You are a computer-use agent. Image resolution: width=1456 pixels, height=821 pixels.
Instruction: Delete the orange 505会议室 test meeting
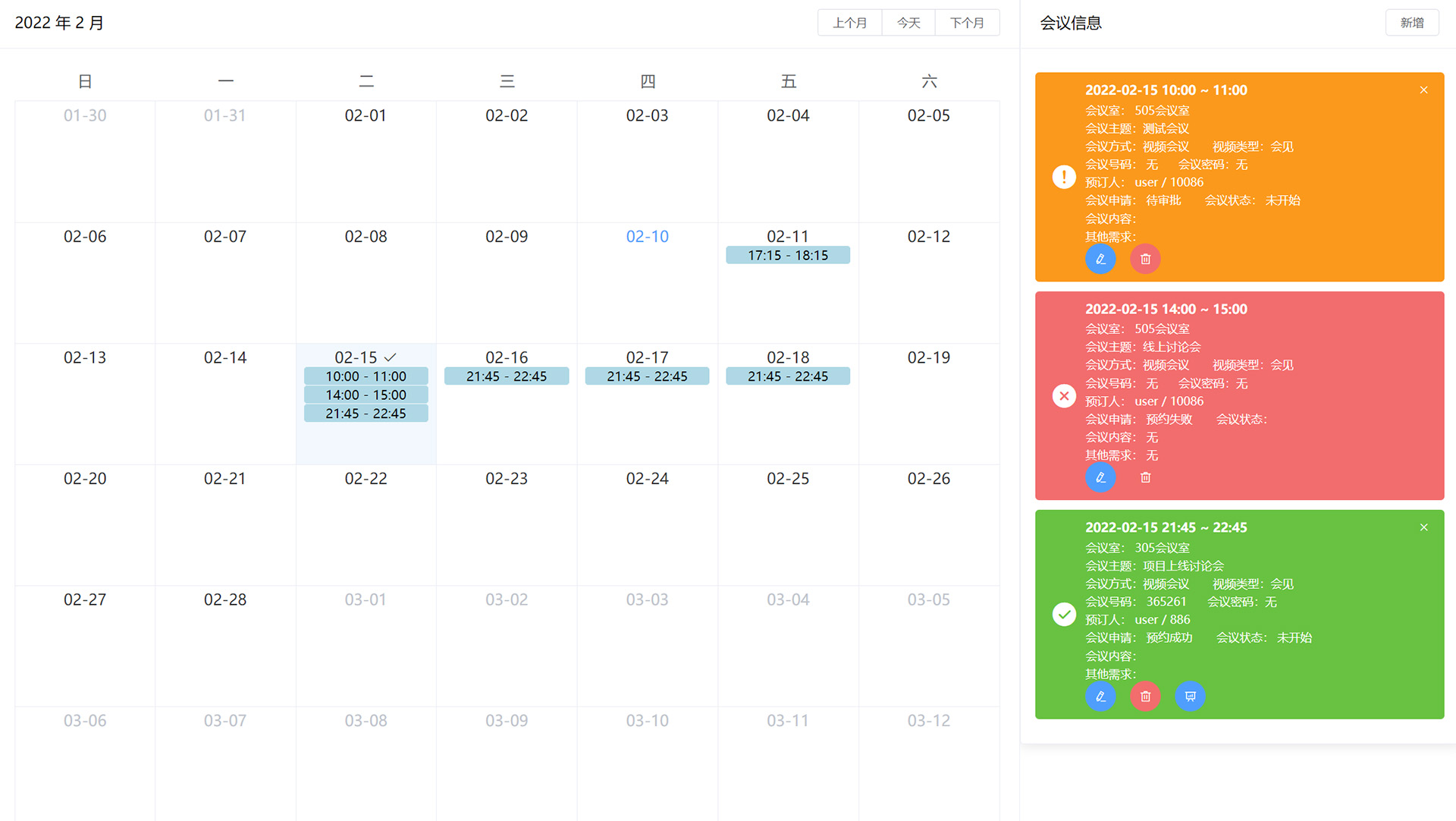point(1145,259)
